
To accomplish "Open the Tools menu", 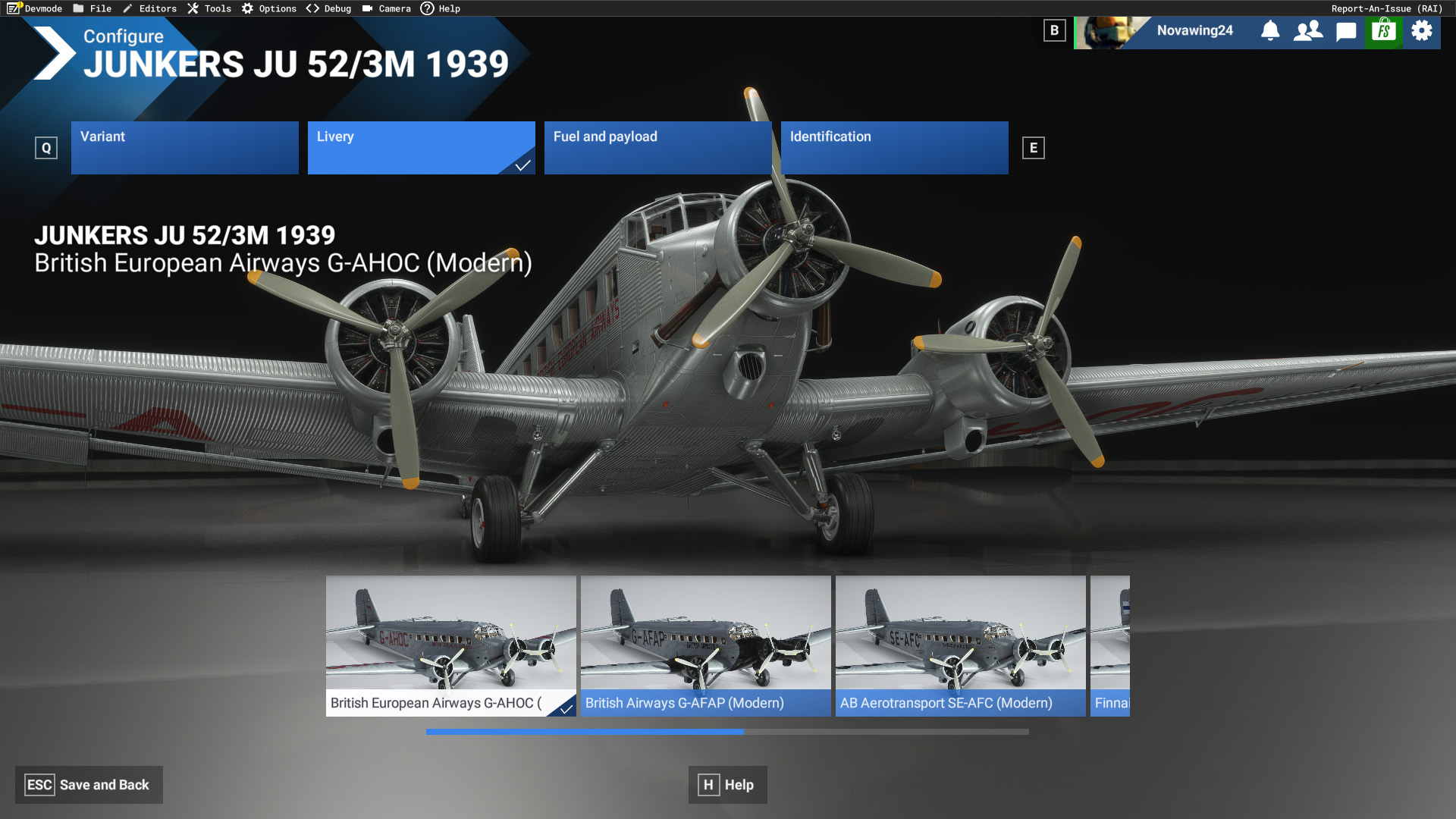I will click(209, 8).
